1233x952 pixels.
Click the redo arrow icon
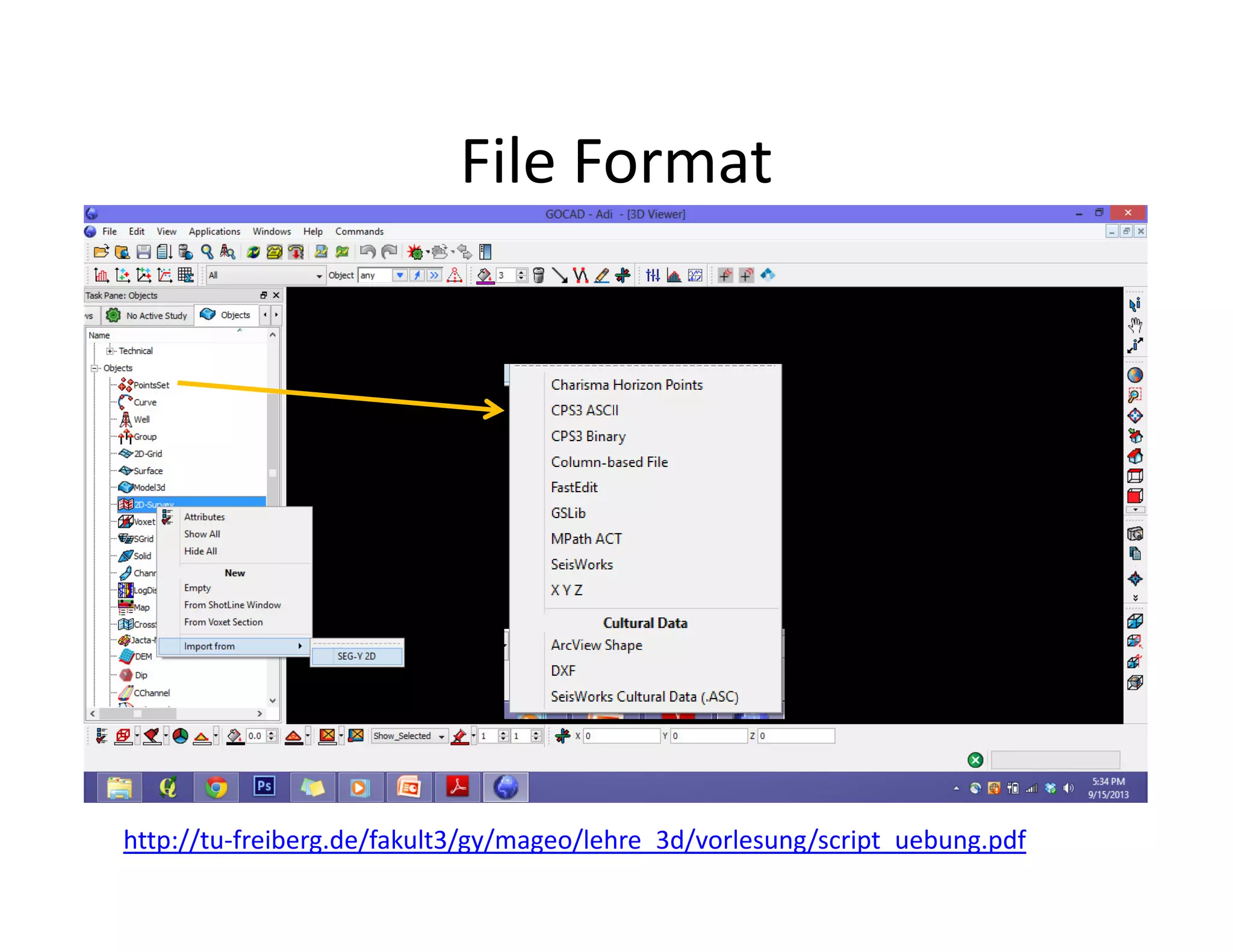point(390,252)
